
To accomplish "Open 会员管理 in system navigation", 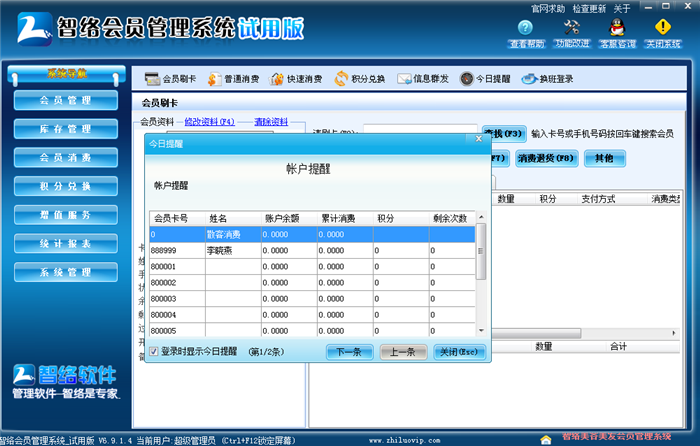I will tap(66, 100).
